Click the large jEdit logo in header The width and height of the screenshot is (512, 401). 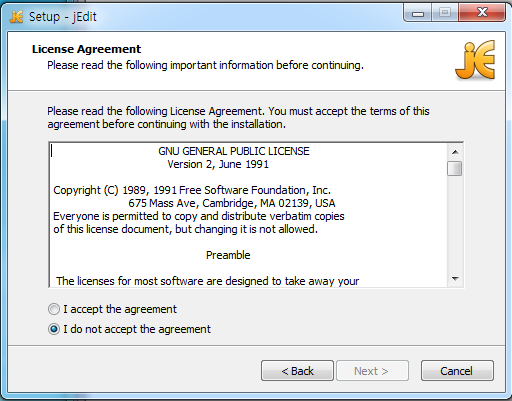point(475,60)
